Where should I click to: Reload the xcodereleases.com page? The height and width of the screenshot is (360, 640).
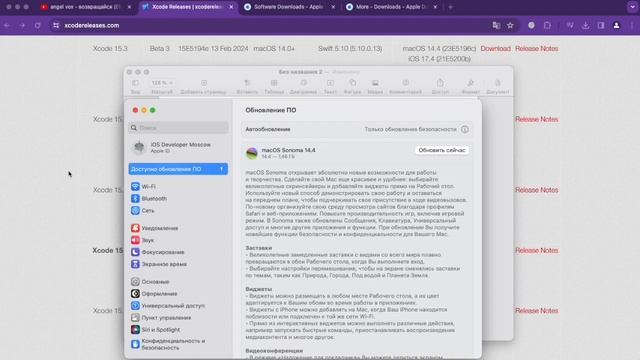coord(38,25)
